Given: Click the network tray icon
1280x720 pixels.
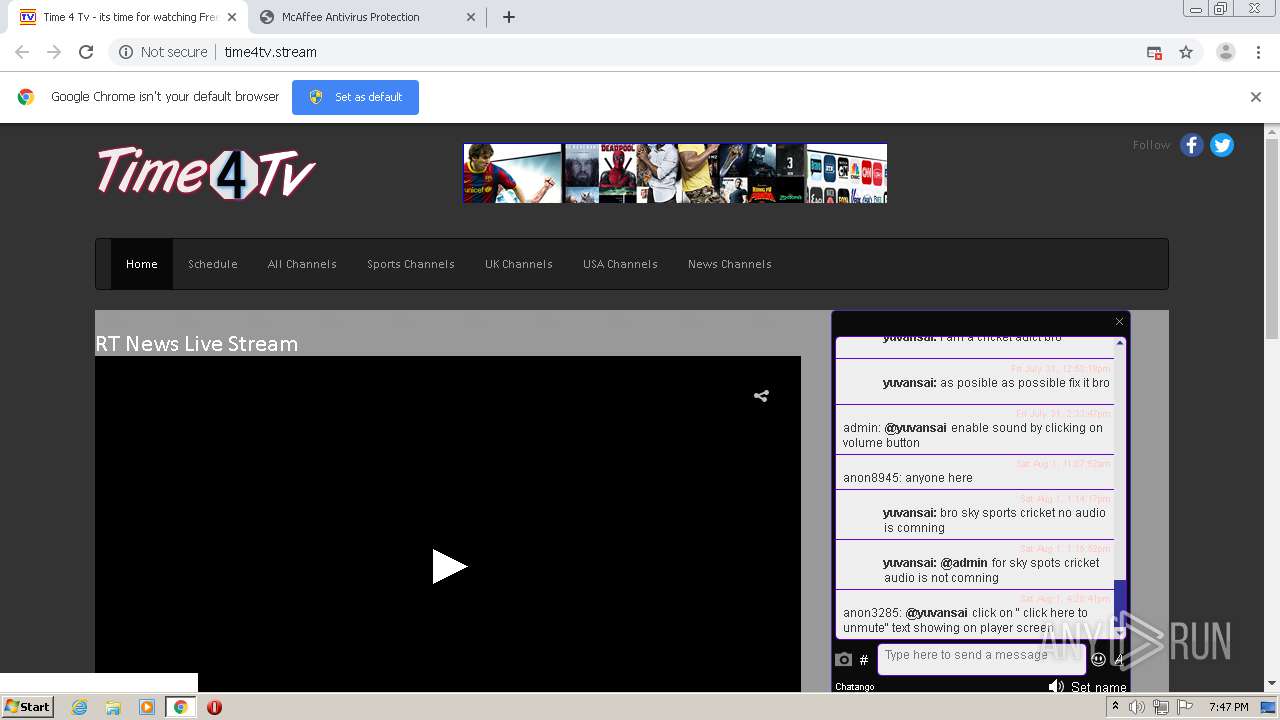Looking at the screenshot, I should coord(1161,707).
